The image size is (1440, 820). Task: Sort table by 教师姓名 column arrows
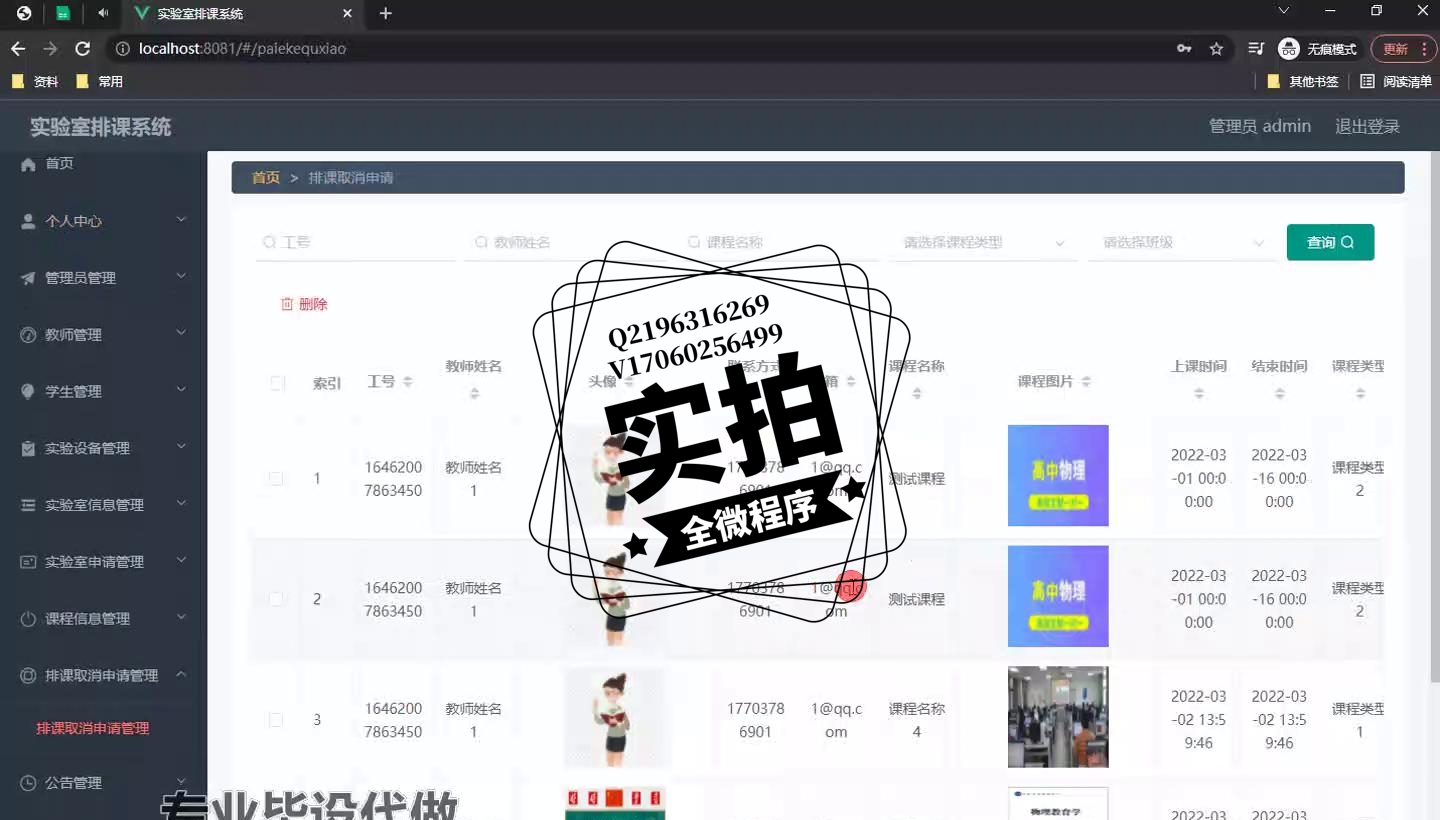474,394
